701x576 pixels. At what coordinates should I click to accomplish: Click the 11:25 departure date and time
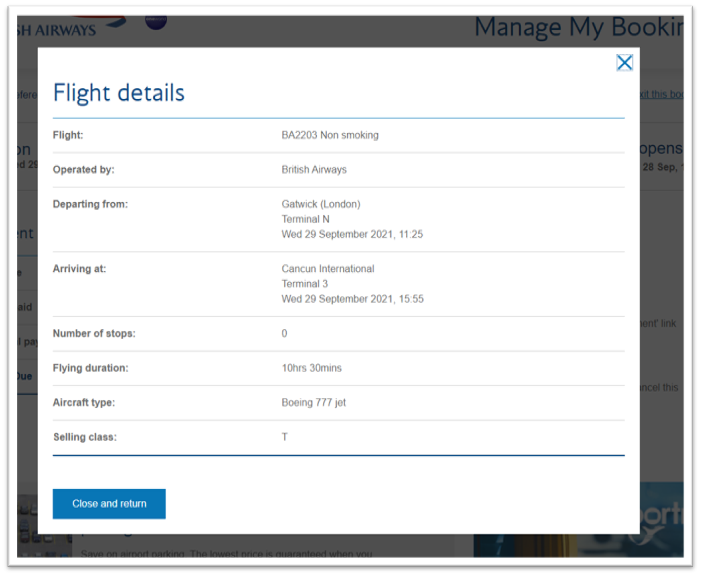tap(352, 234)
